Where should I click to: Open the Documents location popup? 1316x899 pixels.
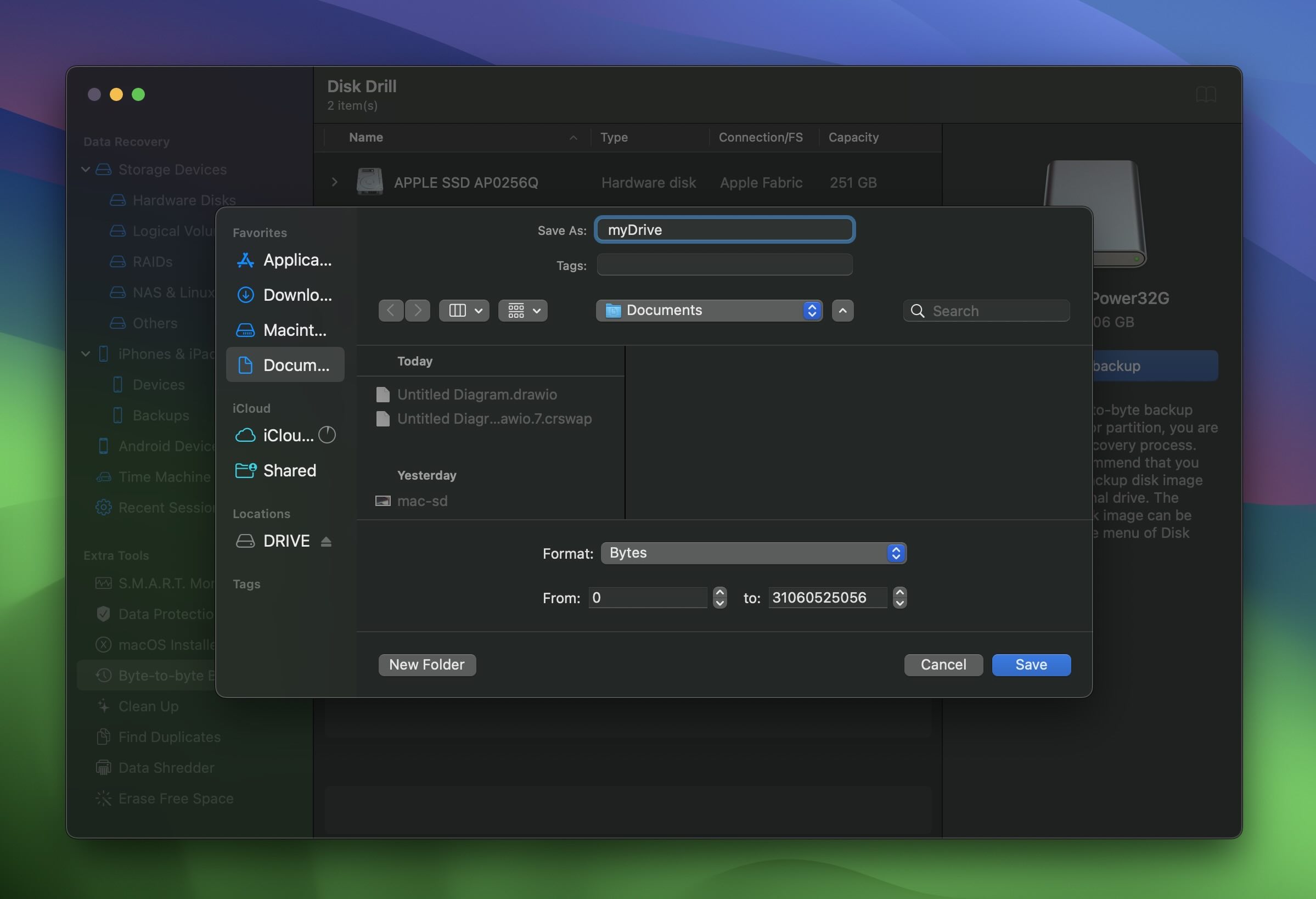tap(709, 311)
